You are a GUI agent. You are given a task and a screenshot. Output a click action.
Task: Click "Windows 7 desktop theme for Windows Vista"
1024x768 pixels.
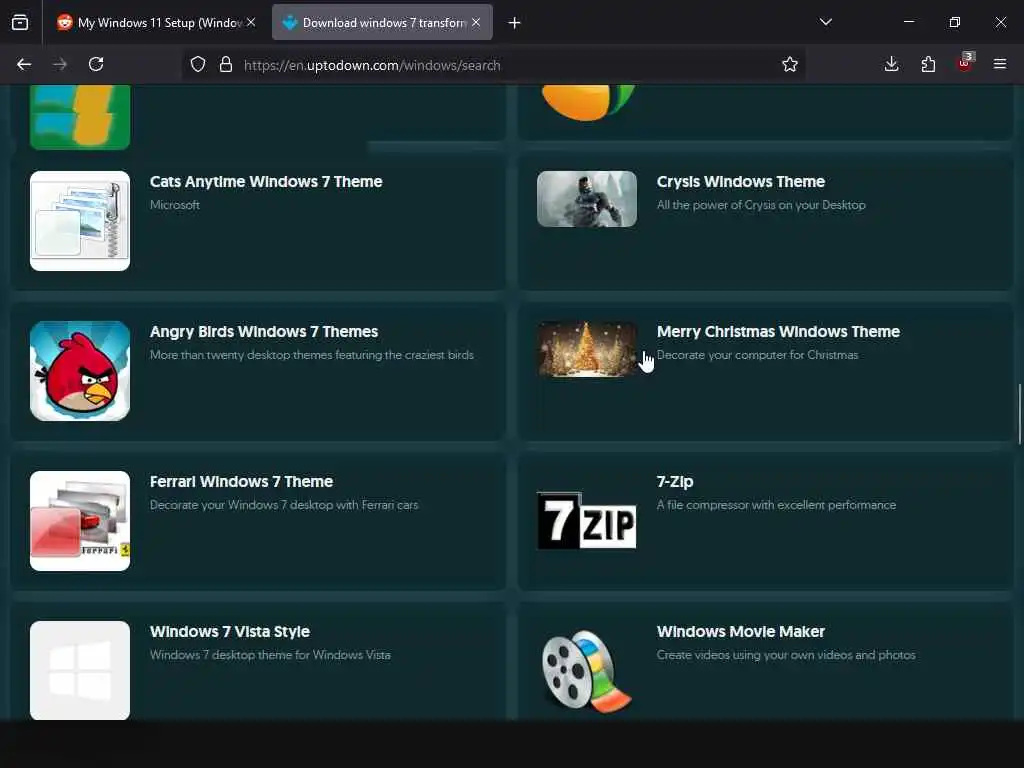(x=270, y=655)
